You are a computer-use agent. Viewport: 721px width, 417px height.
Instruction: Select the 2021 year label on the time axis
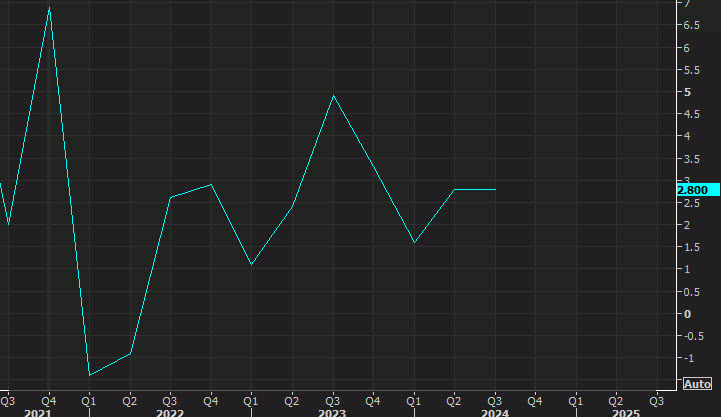point(37,412)
